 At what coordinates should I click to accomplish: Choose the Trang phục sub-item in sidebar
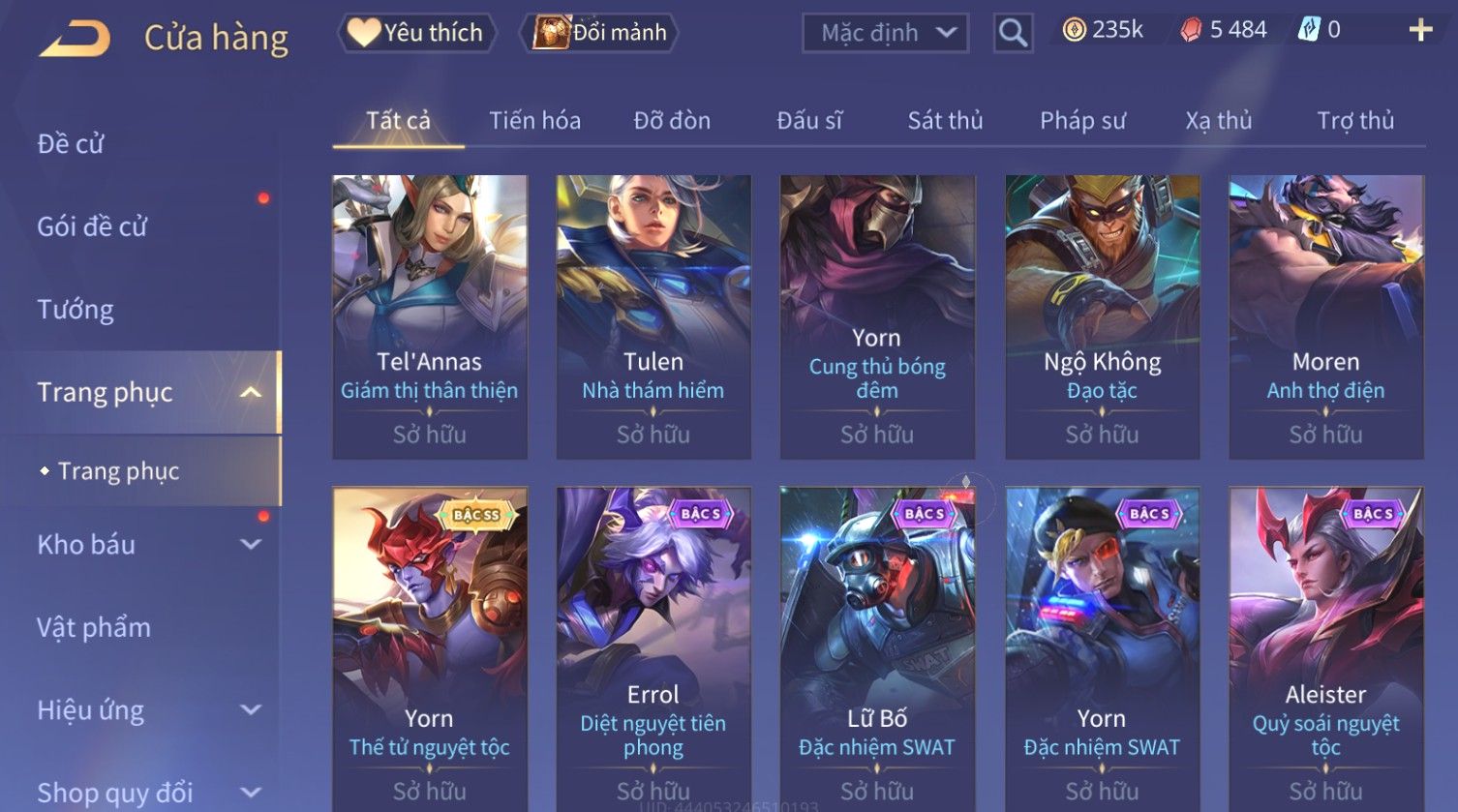coord(118,471)
